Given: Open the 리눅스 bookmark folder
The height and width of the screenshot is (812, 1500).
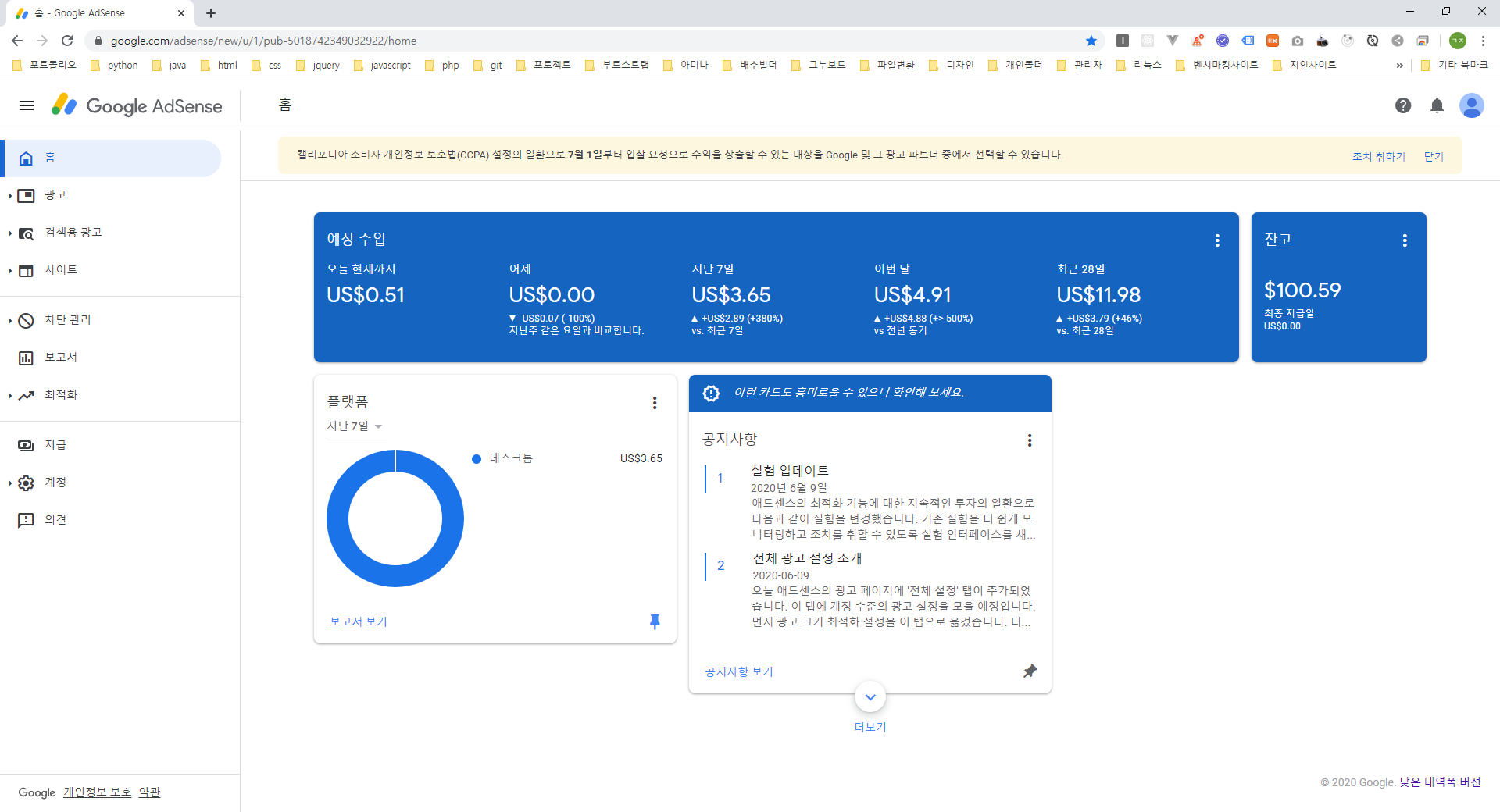Looking at the screenshot, I should tap(1139, 66).
